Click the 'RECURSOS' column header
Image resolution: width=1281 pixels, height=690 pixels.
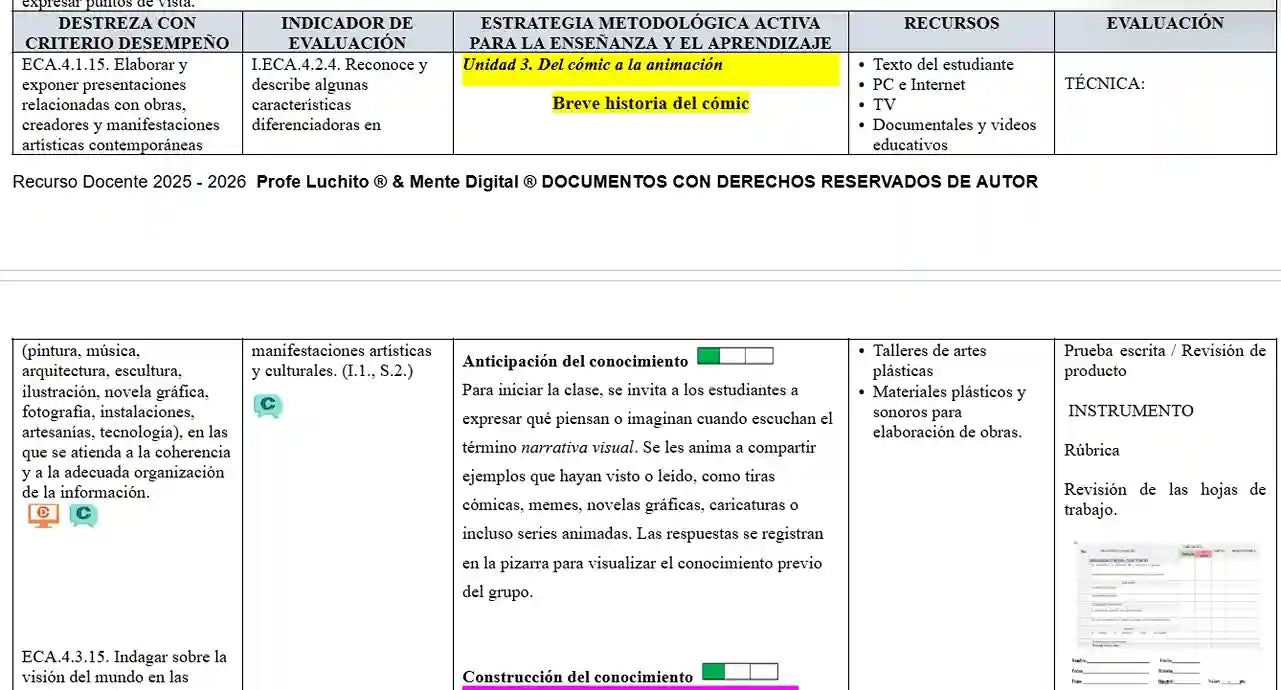951,23
